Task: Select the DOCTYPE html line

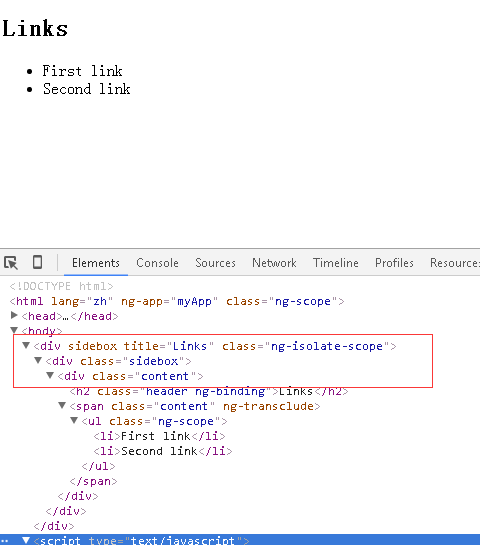Action: pyautogui.click(x=62, y=286)
